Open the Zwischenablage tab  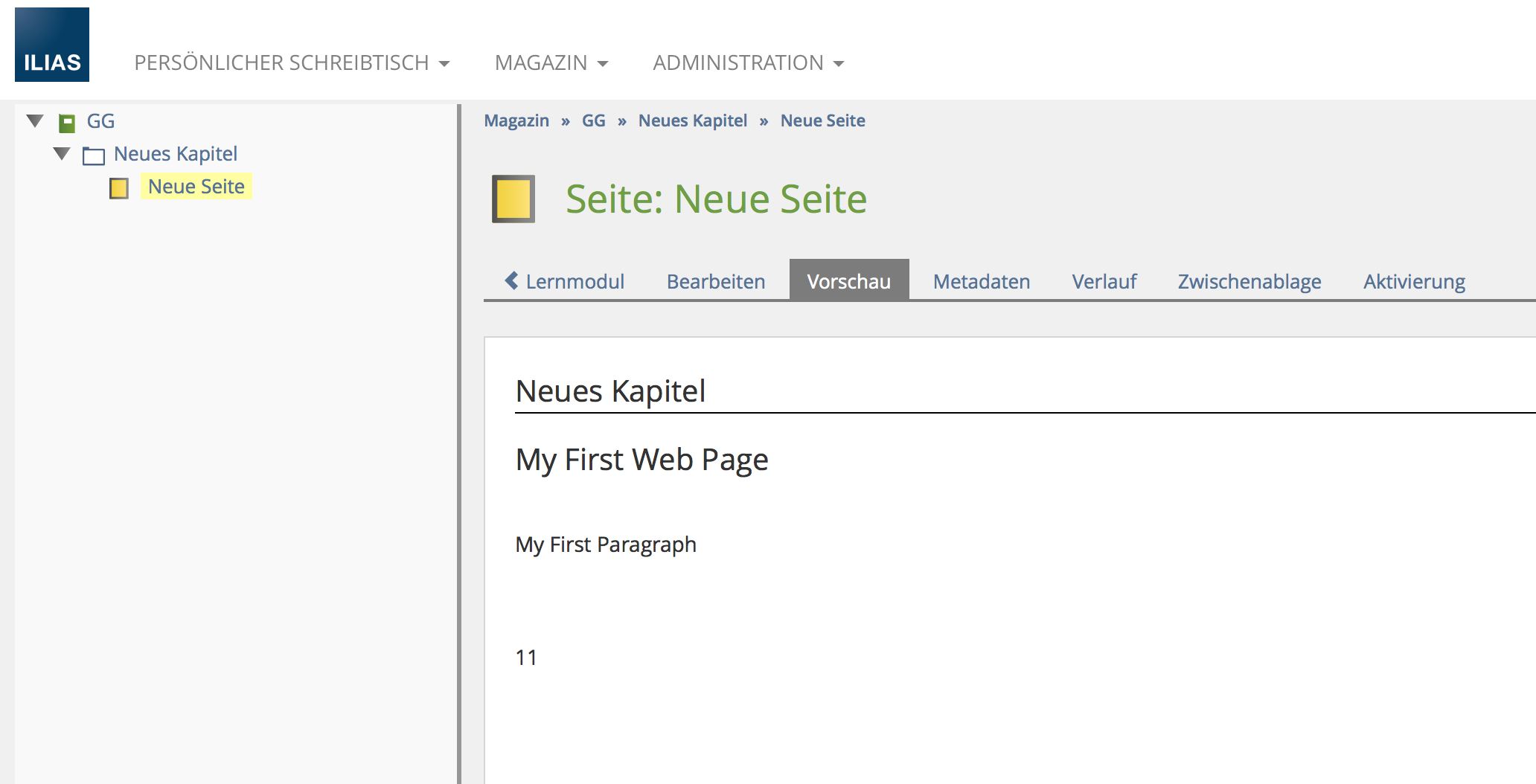(1249, 282)
